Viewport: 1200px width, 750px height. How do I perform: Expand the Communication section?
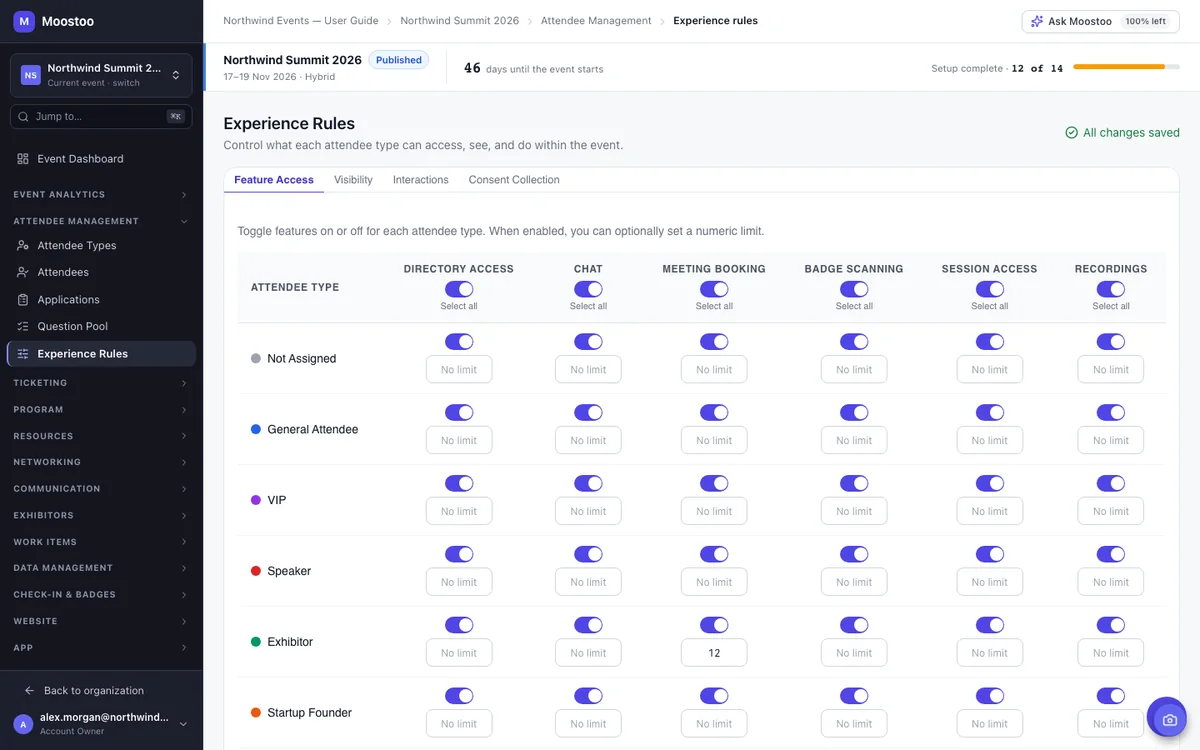point(101,489)
